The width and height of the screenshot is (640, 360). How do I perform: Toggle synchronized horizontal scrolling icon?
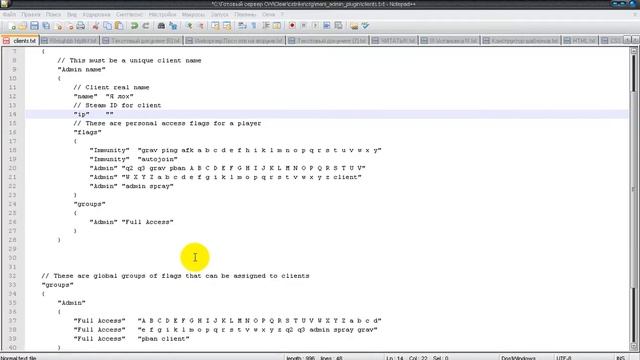[227, 26]
